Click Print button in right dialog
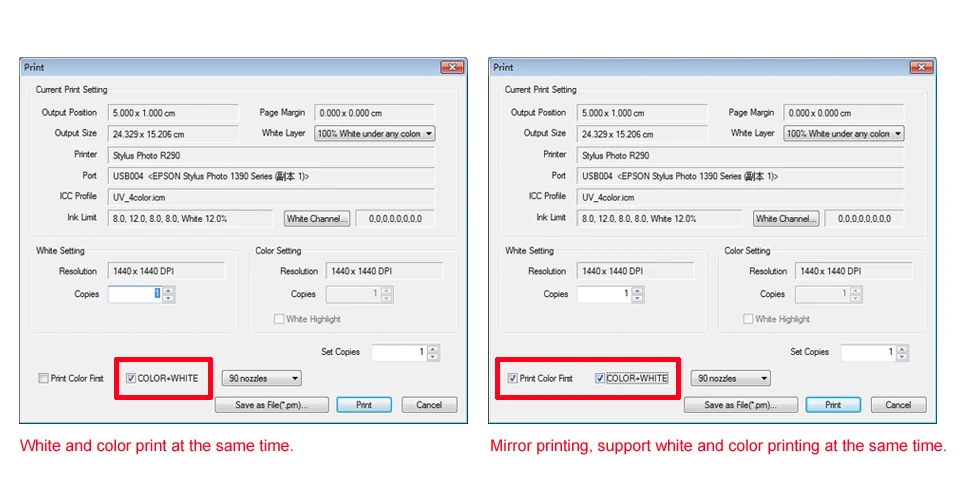The width and height of the screenshot is (960, 500). pyautogui.click(x=833, y=405)
